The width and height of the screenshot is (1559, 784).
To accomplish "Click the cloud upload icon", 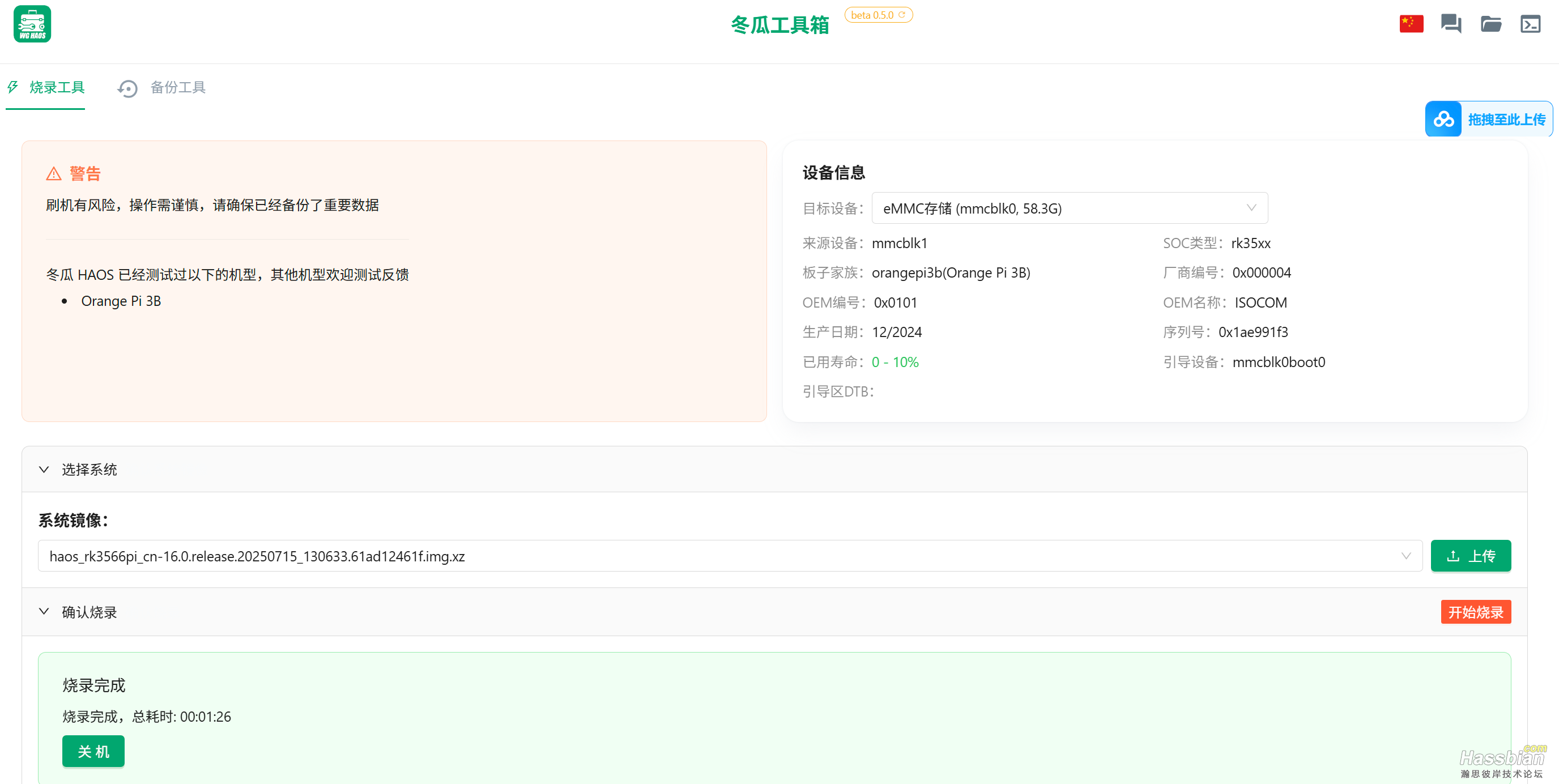I will (1443, 118).
